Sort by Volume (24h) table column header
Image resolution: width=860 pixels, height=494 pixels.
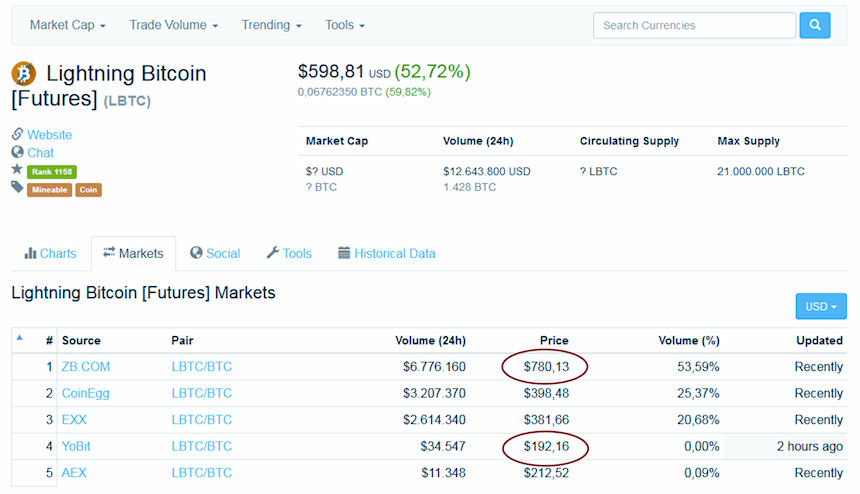pyautogui.click(x=431, y=340)
